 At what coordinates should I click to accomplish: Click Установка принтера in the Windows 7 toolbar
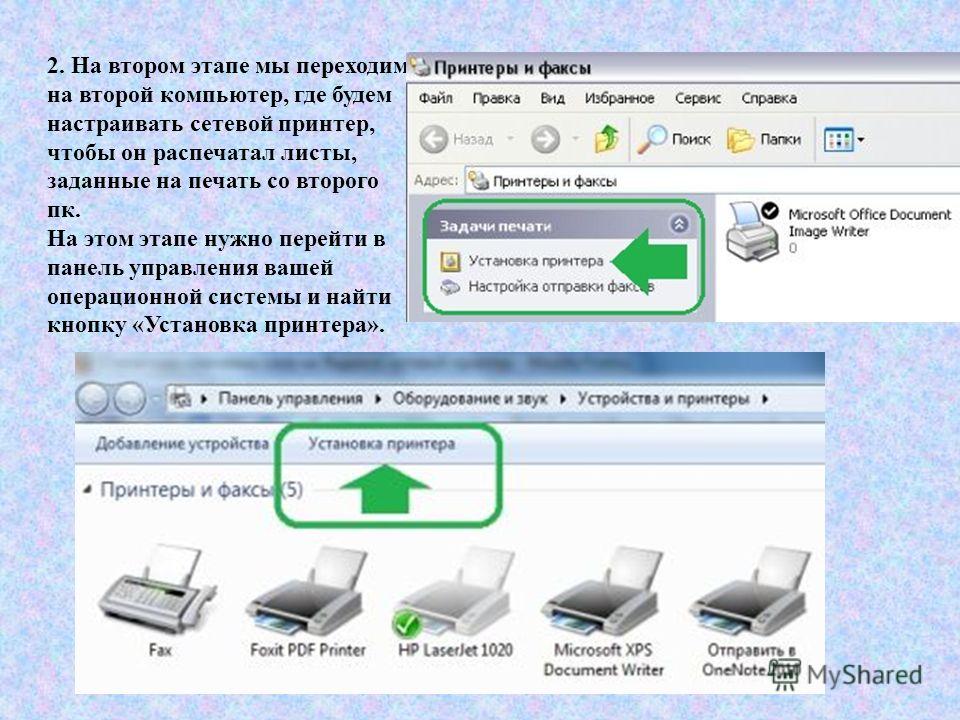(x=381, y=444)
